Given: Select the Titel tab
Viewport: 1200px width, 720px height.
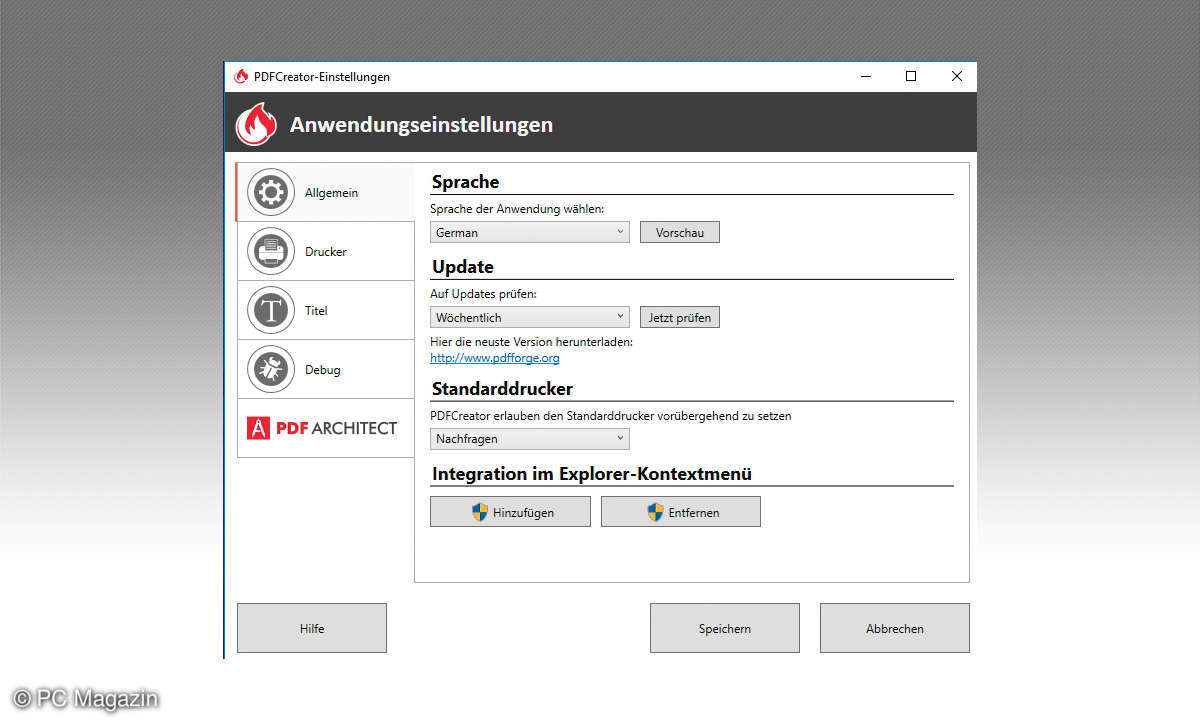Looking at the screenshot, I should click(325, 311).
